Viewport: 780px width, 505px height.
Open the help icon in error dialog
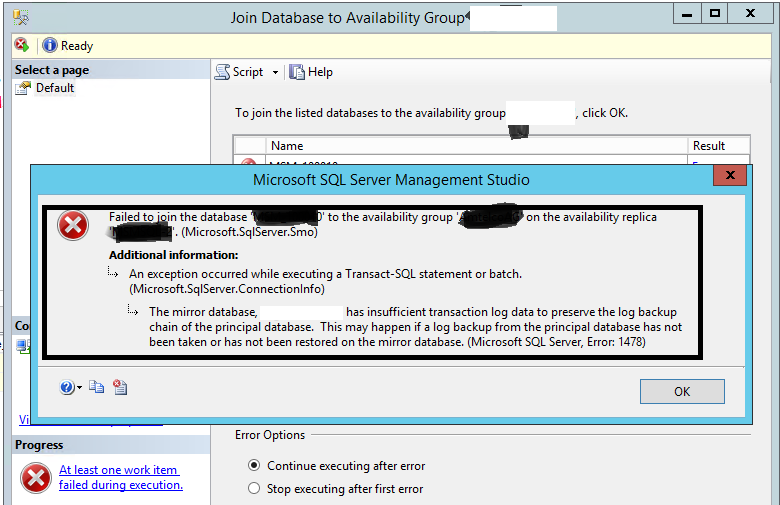[67, 387]
